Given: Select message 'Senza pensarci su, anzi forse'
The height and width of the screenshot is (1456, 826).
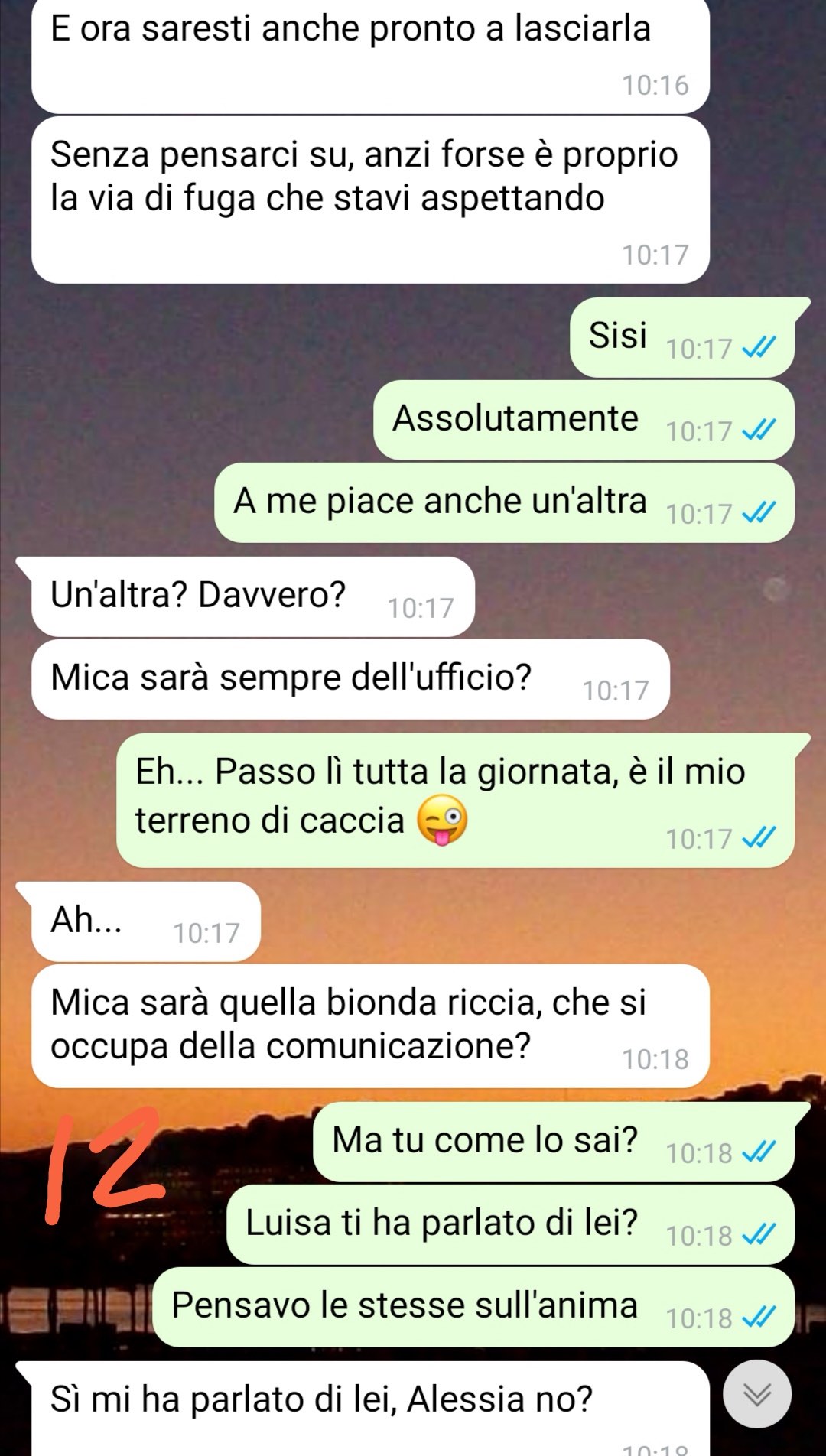Looking at the screenshot, I should coord(370,200).
